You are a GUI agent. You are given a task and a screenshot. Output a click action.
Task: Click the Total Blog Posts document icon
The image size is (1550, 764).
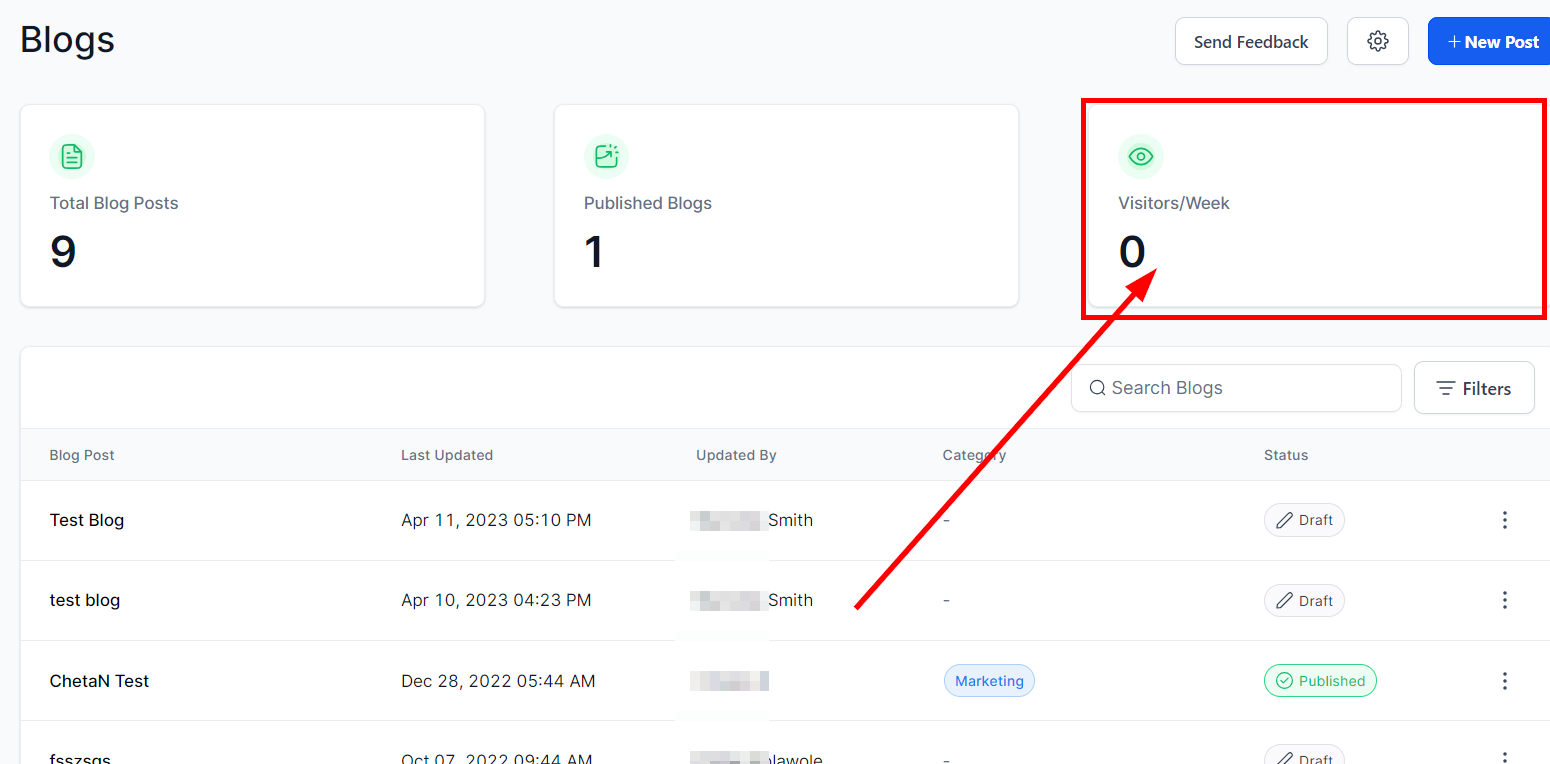coord(72,157)
